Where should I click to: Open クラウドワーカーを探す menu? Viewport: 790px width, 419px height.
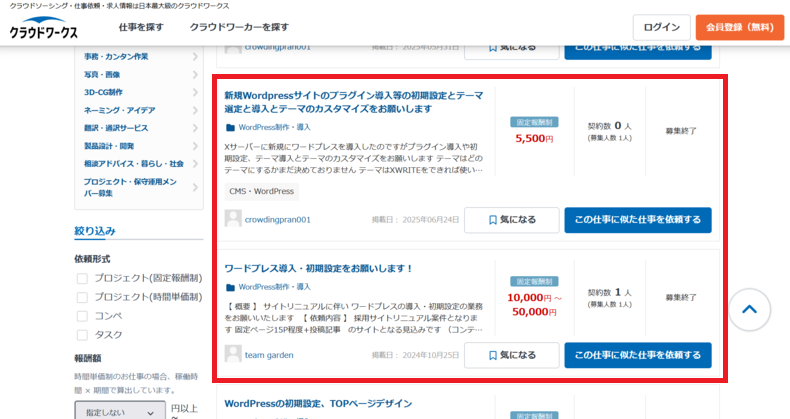[x=239, y=27]
